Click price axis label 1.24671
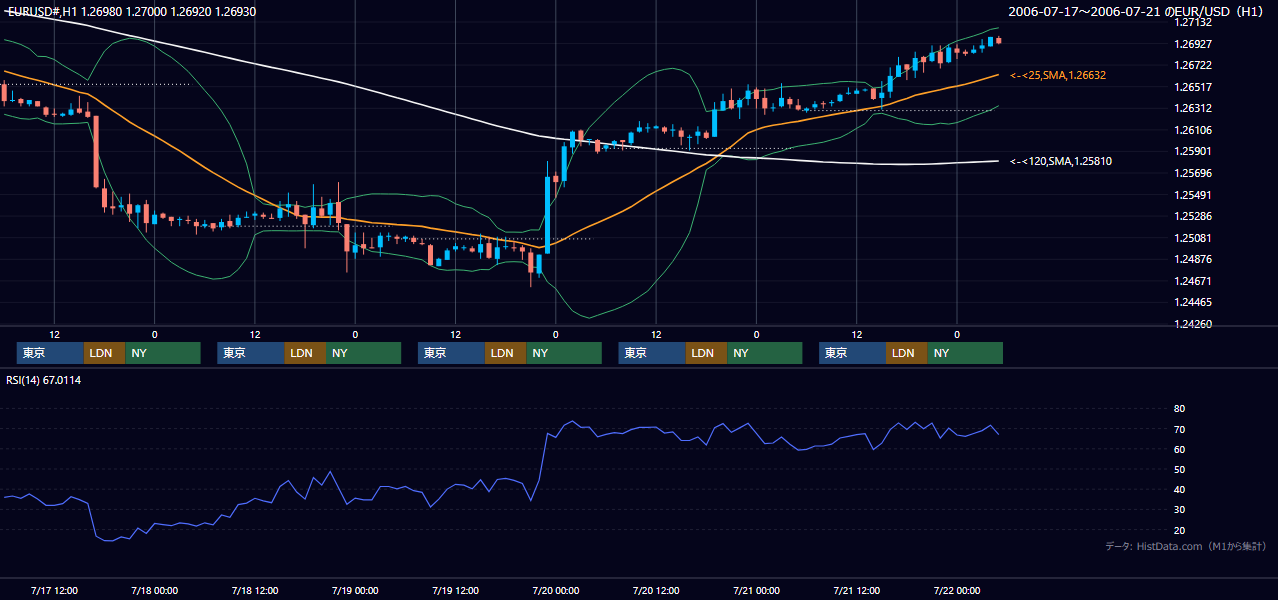 [x=1194, y=281]
